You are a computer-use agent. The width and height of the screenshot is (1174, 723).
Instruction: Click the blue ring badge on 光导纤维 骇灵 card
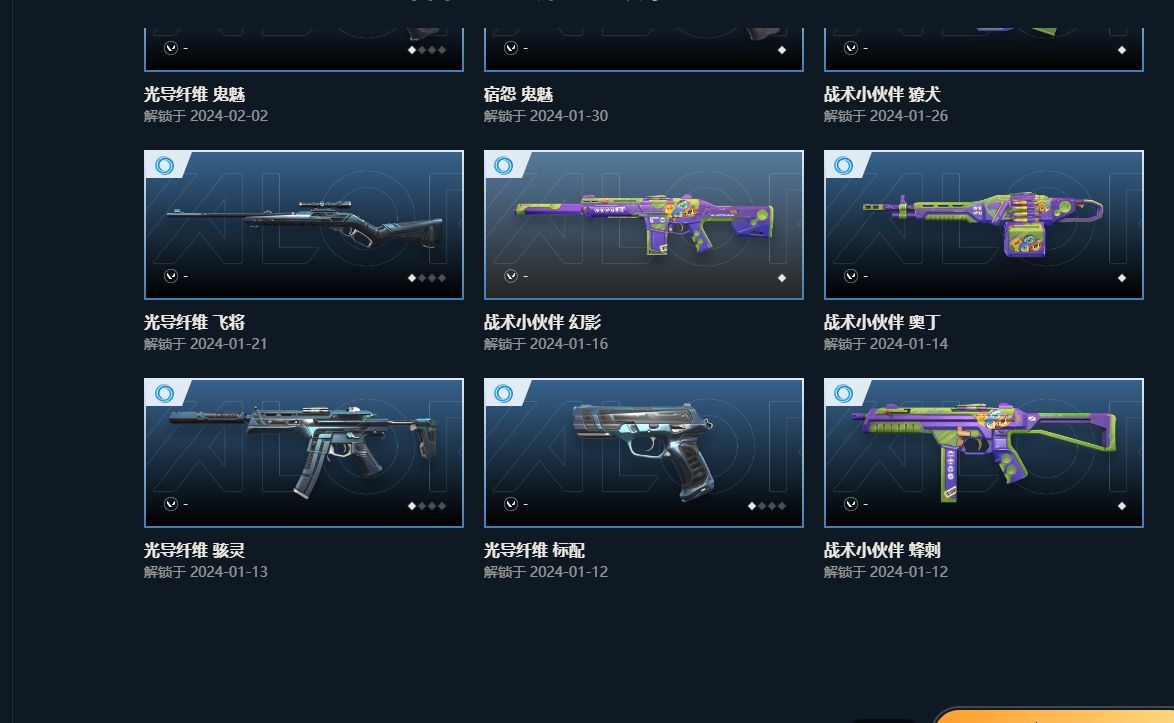pyautogui.click(x=164, y=394)
